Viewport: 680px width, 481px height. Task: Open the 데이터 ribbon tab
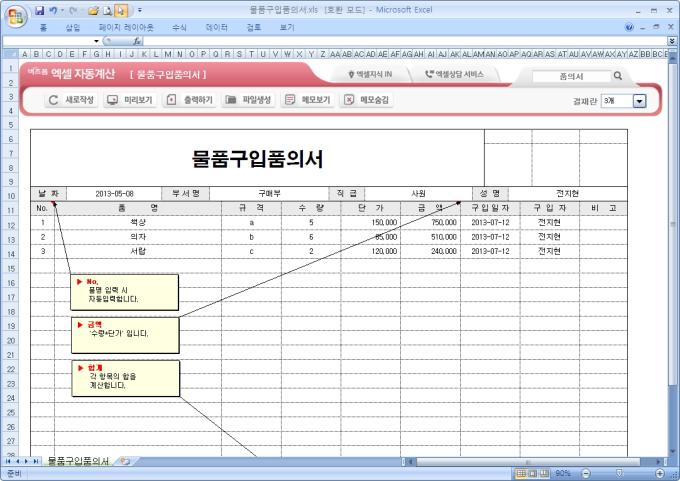216,28
